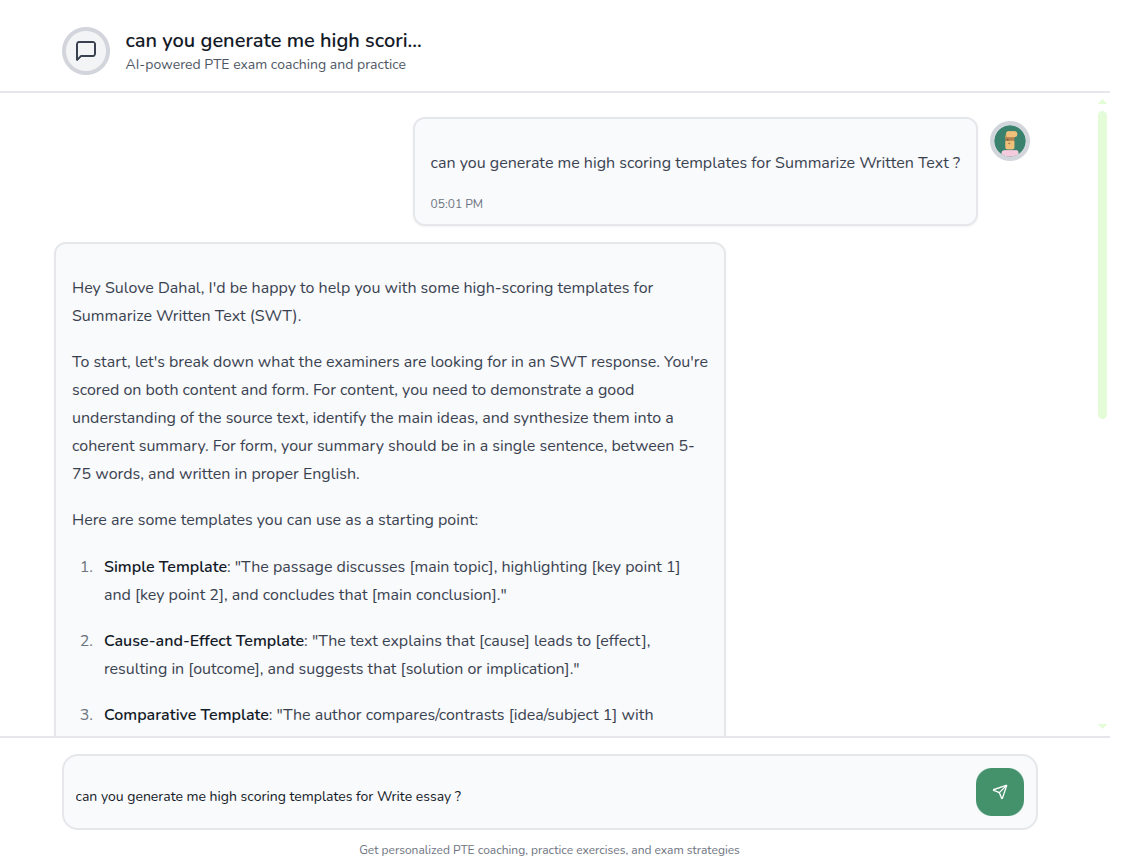Click the Hey Sulove Dahal greeting paragraph

(x=362, y=302)
